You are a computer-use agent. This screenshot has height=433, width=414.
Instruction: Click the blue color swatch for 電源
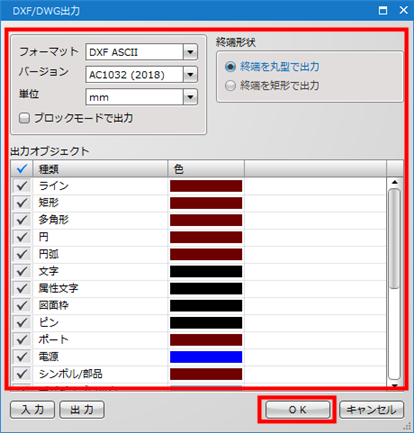[x=206, y=357]
